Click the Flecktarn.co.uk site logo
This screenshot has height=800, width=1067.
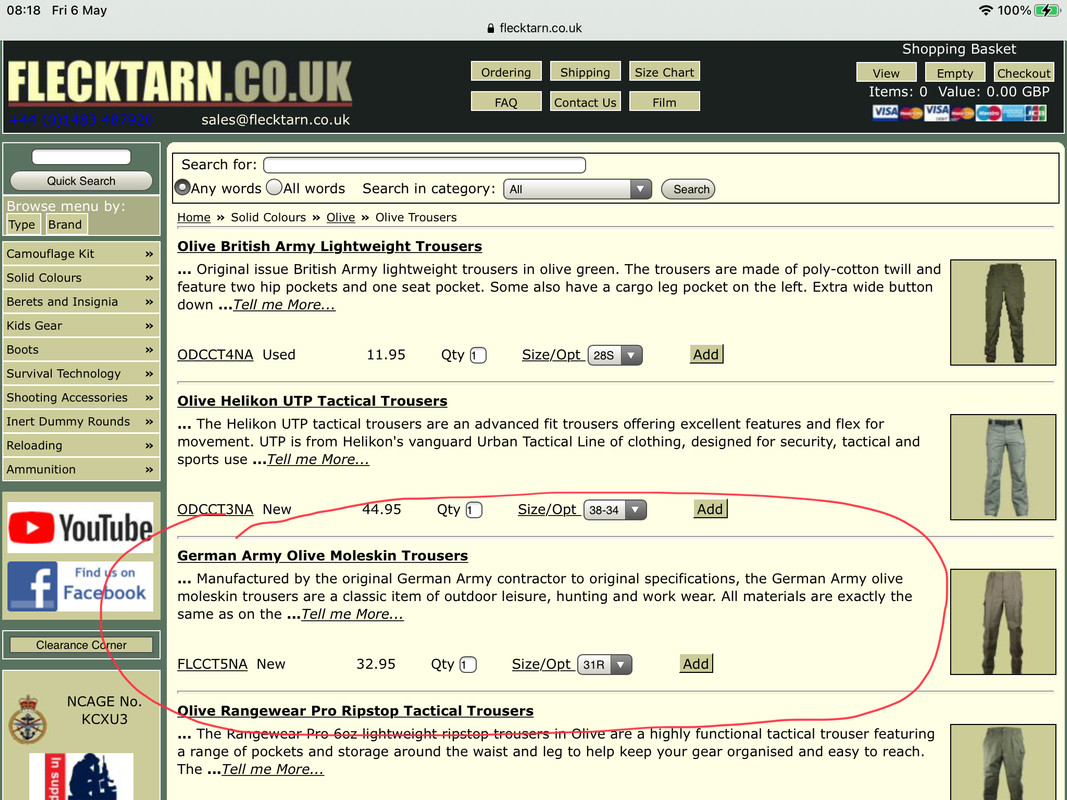180,83
